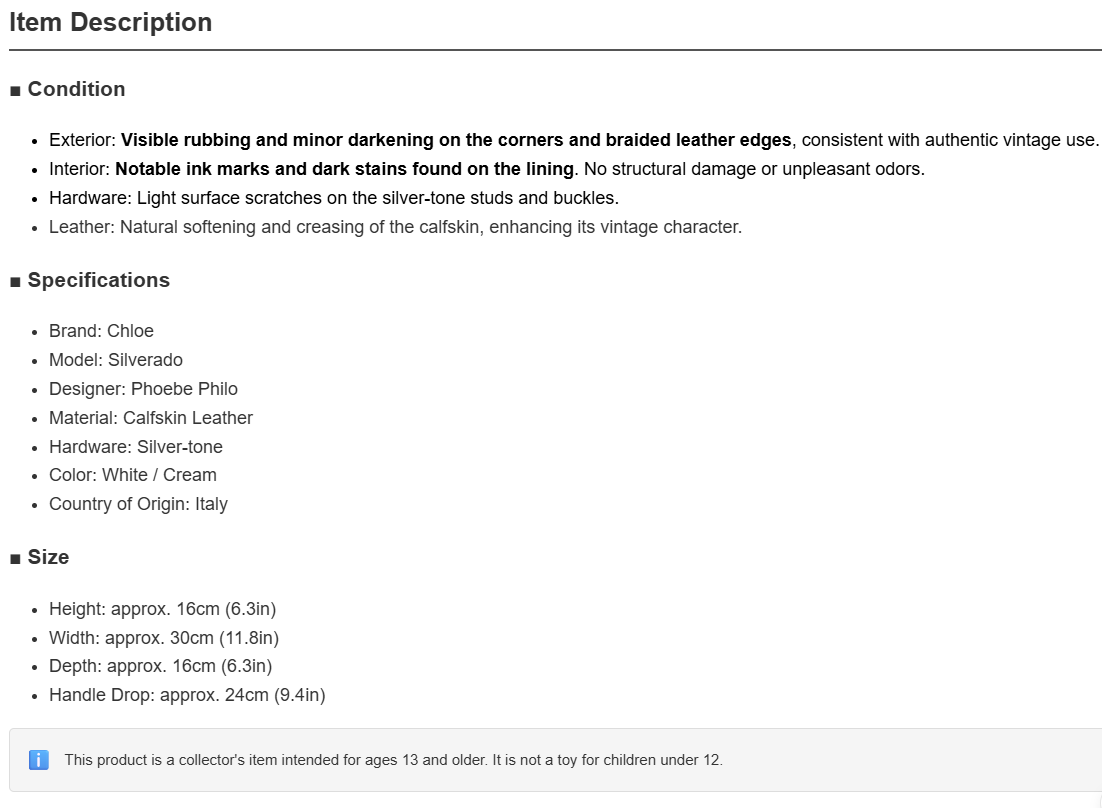Screen dimensions: 1102x808
Task: Click the Handle Drop 24cm line
Action: point(187,695)
